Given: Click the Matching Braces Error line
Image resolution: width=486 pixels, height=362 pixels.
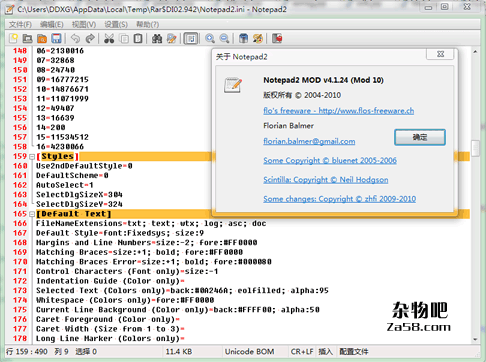Looking at the screenshot, I should pyautogui.click(x=154, y=262).
